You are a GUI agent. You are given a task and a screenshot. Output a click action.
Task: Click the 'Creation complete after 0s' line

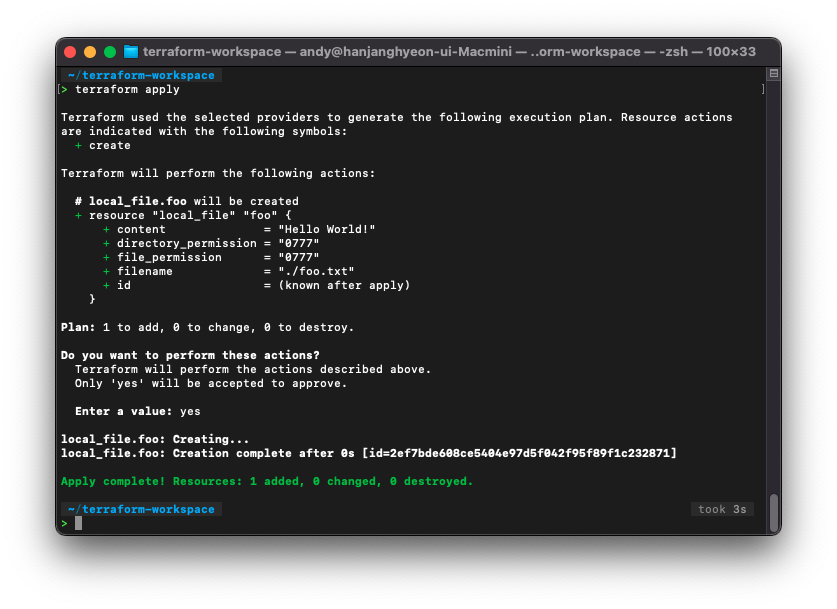coord(369,453)
